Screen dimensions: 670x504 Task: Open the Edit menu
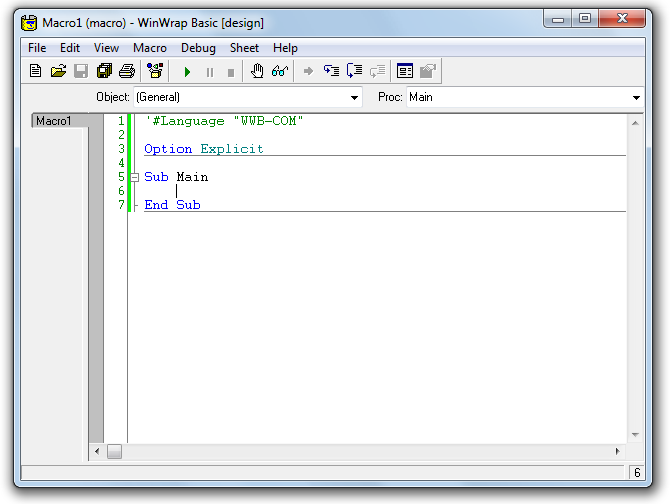tap(70, 48)
